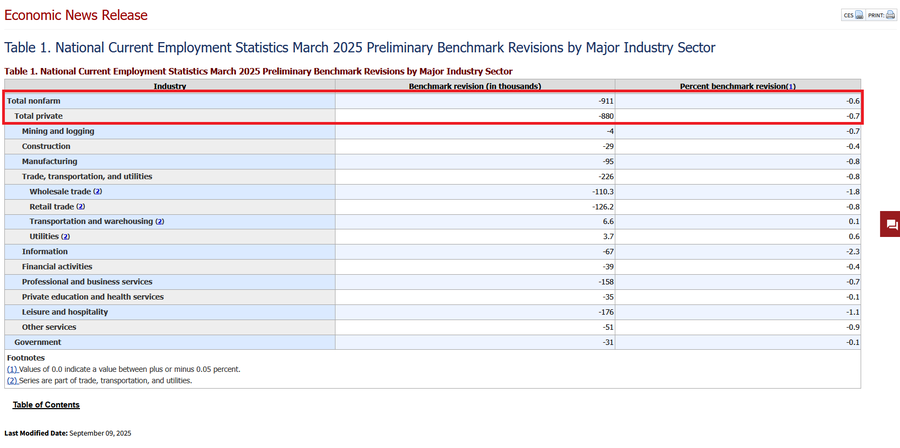Click the 3.7 Utilities revision value
Viewport: 900px width, 448px height.
609,236
